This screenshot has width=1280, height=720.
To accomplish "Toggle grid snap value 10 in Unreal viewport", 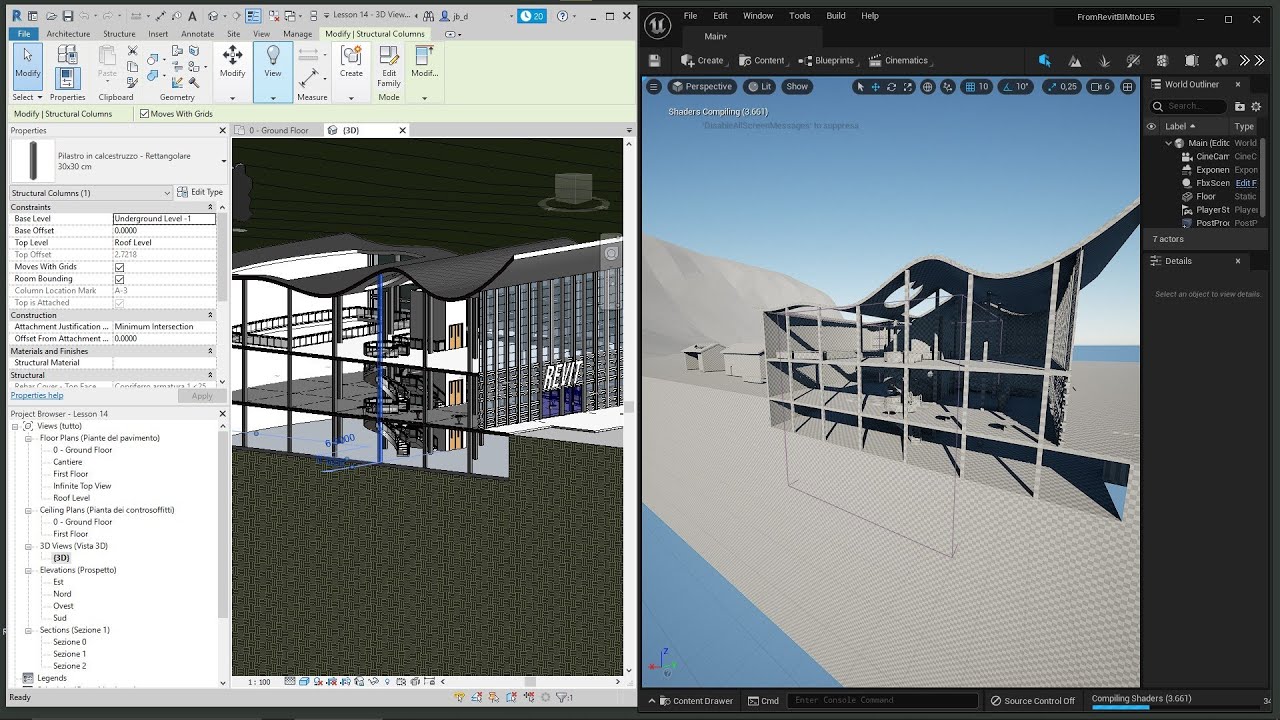I will pyautogui.click(x=976, y=87).
